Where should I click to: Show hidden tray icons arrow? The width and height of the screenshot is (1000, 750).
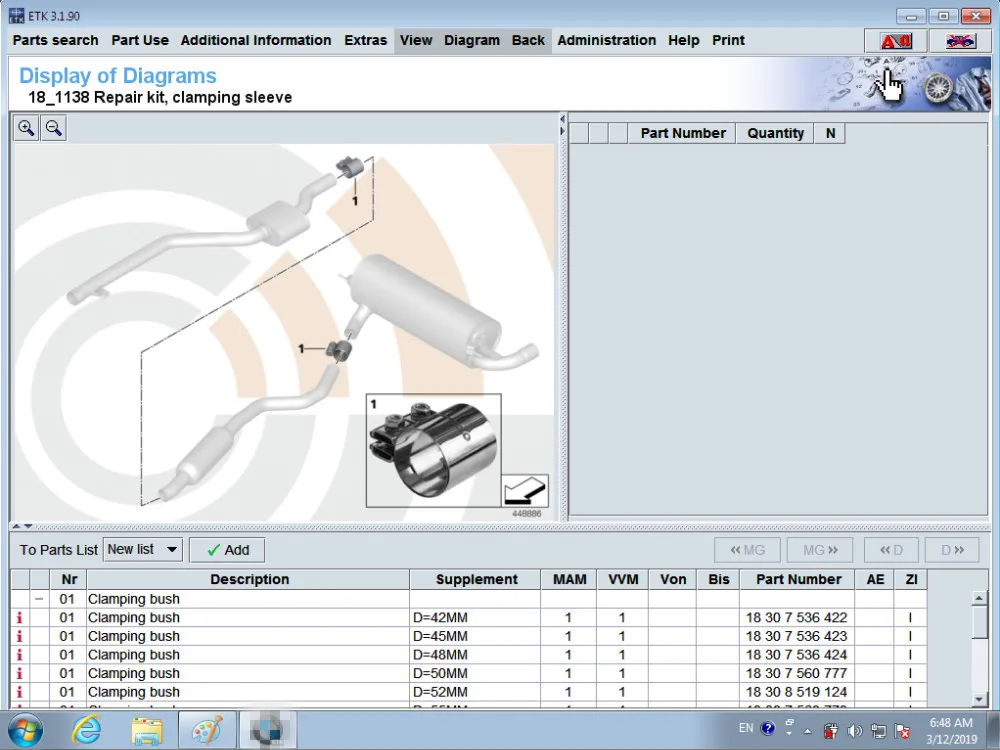[x=807, y=732]
